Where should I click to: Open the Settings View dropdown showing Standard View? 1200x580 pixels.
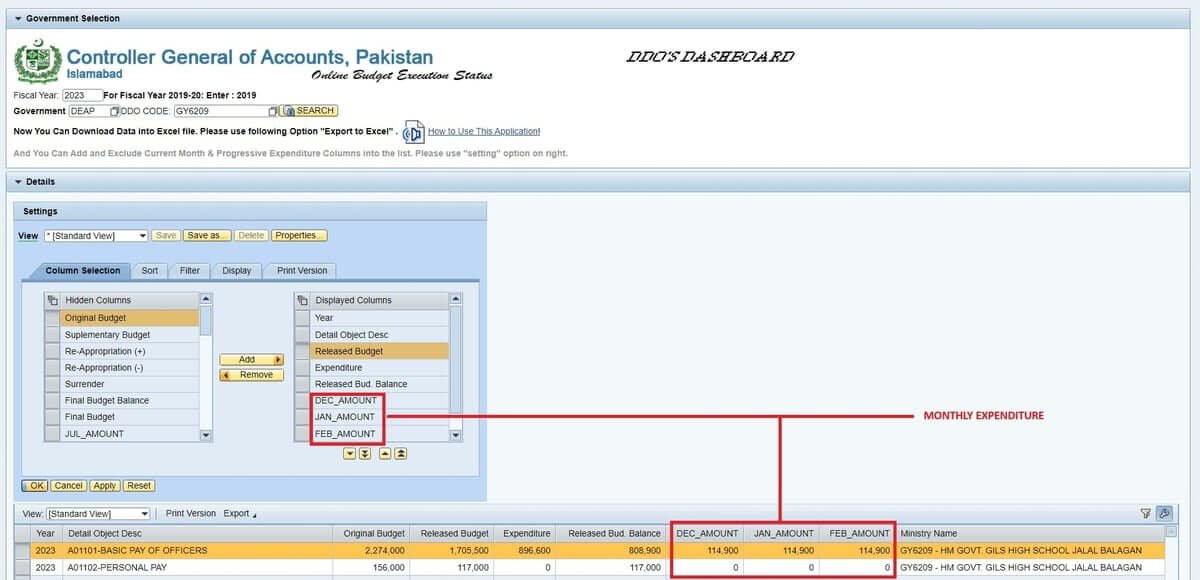coord(141,235)
